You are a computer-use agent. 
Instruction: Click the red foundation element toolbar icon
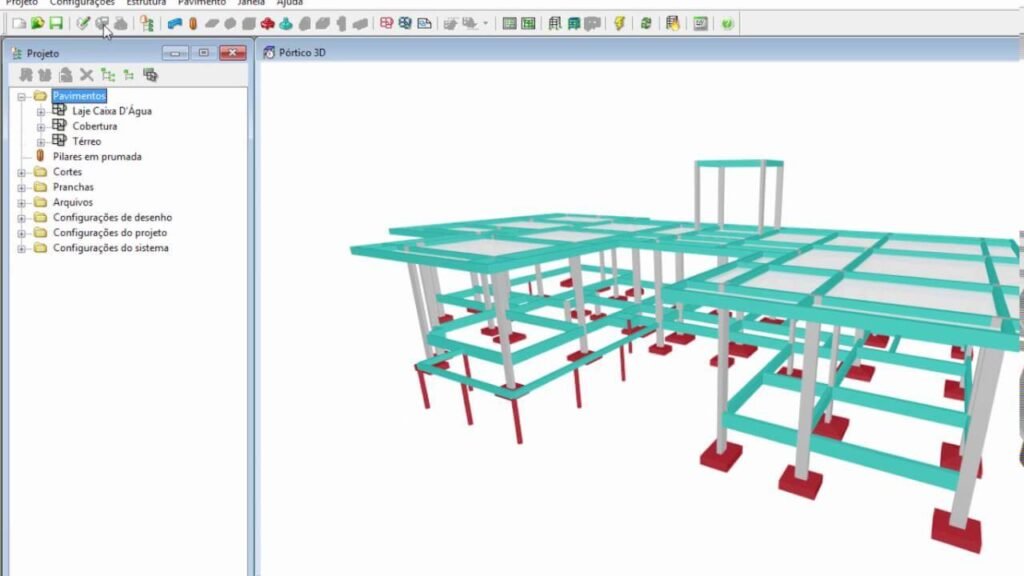[267, 24]
